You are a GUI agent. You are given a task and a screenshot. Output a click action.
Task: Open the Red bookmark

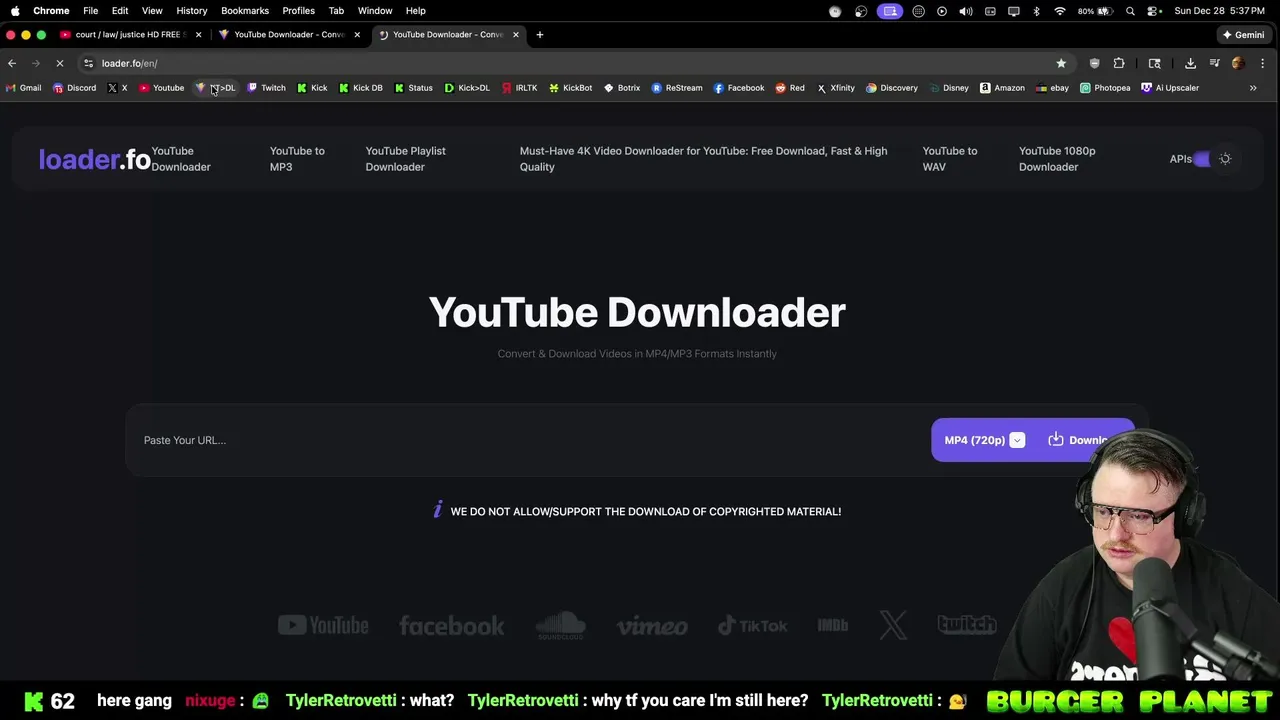[790, 88]
